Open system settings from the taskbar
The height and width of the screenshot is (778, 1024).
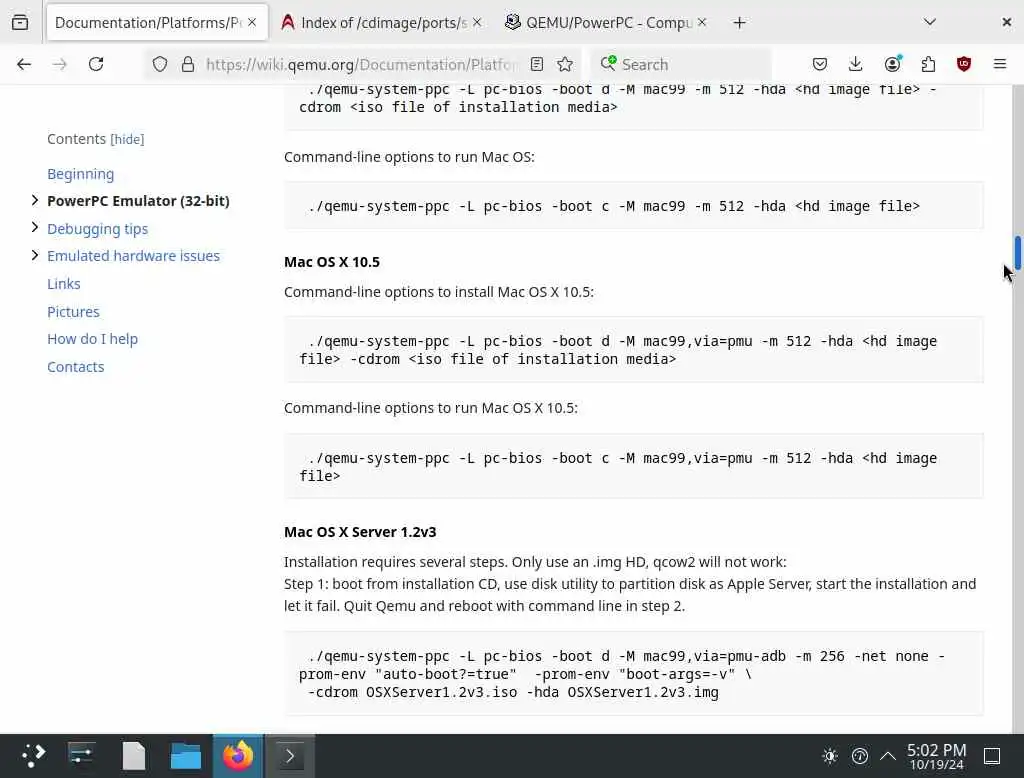pos(82,756)
